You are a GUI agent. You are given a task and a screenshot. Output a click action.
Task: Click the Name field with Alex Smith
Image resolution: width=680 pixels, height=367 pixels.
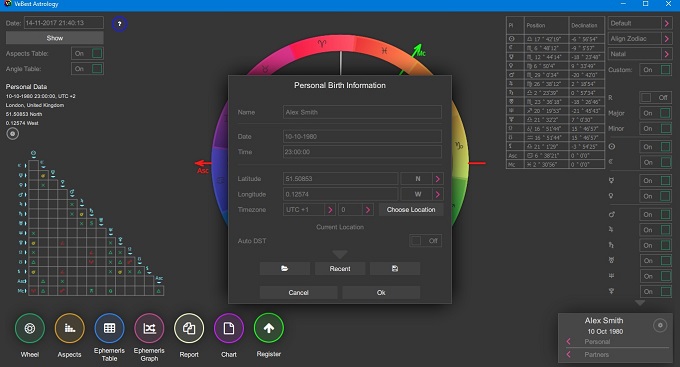pyautogui.click(x=362, y=112)
